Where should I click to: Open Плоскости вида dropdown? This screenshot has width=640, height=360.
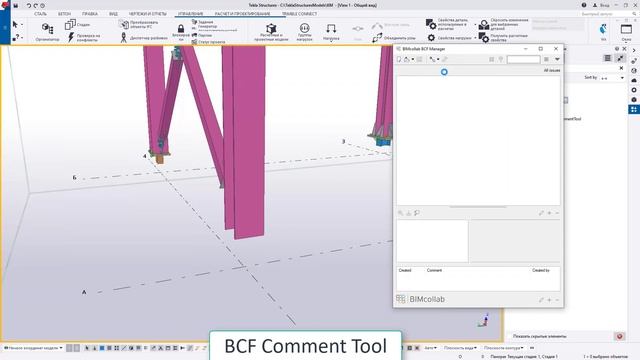[460, 348]
